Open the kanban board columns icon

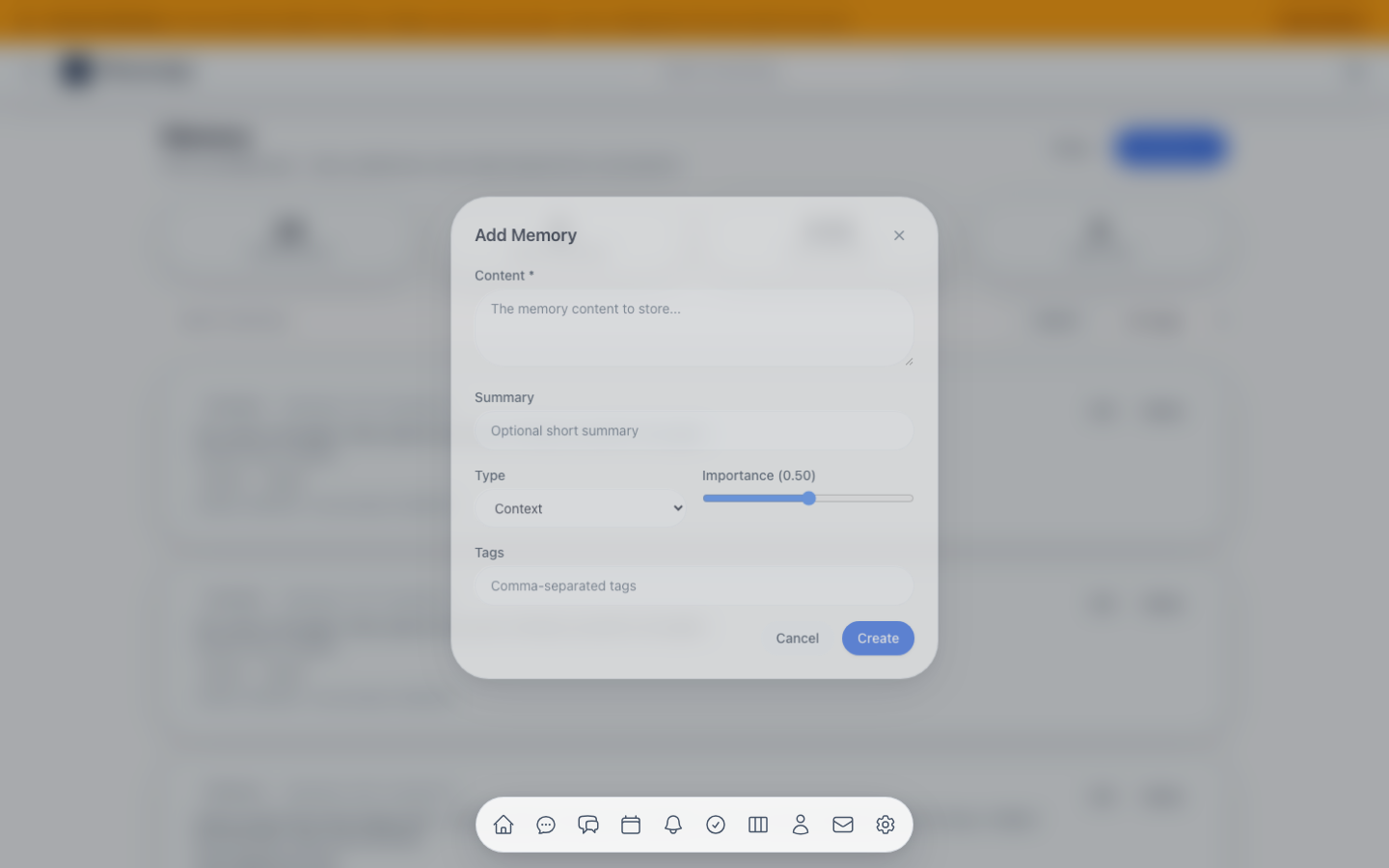click(758, 825)
